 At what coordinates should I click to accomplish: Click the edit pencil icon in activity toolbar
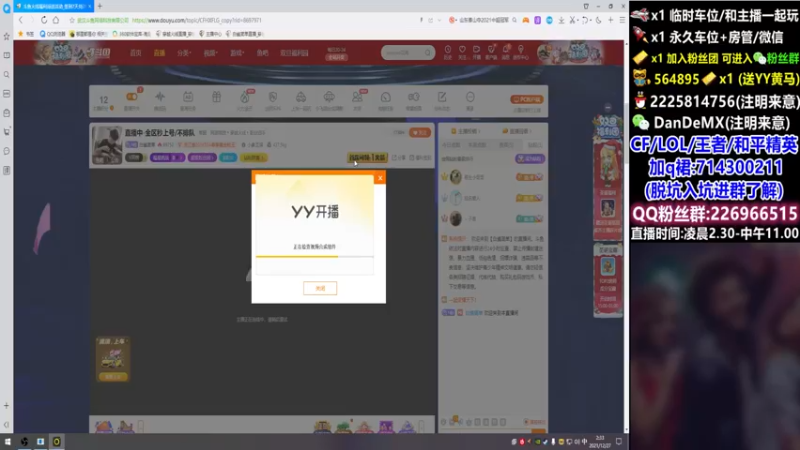coord(442,99)
